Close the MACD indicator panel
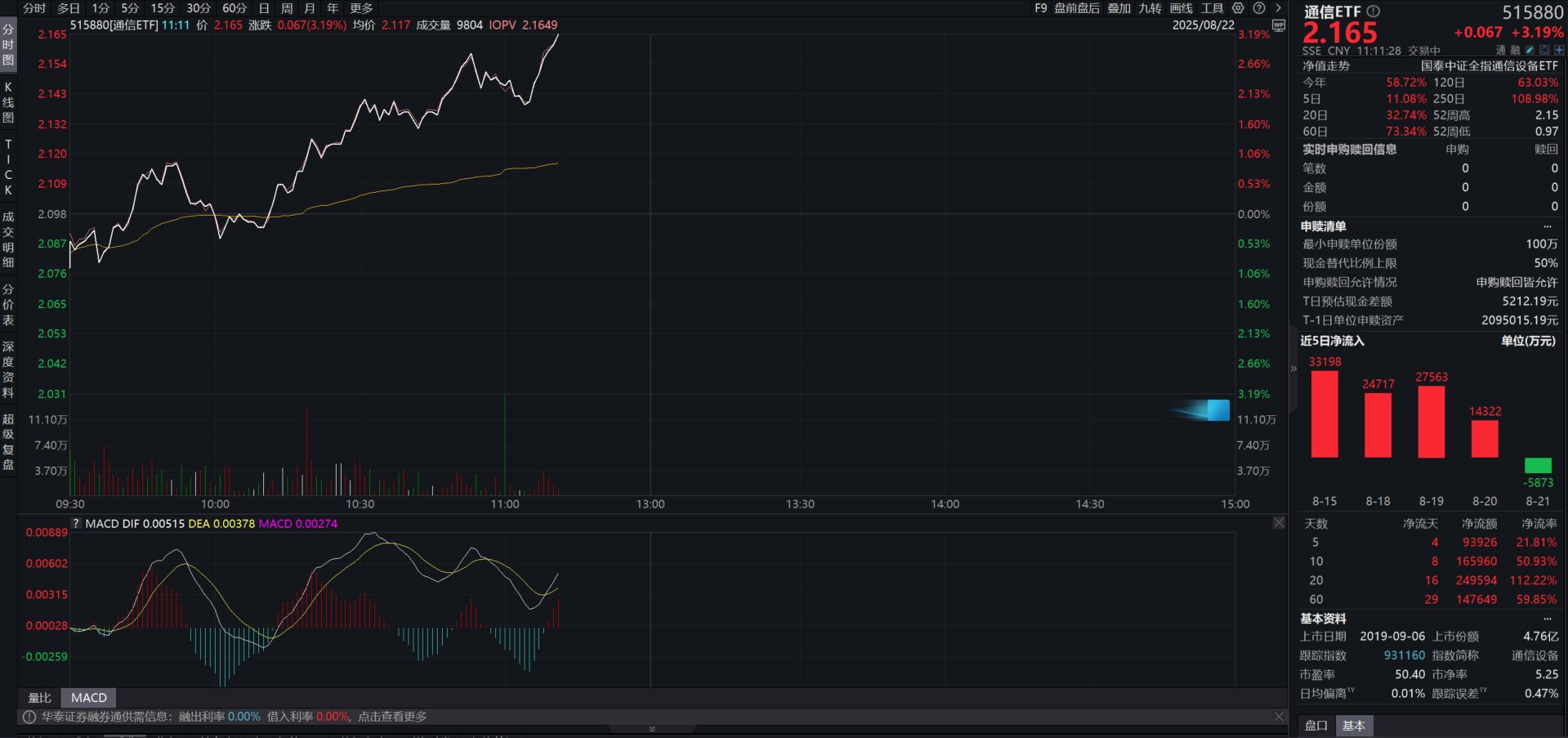This screenshot has height=738, width=1568. [1279, 523]
